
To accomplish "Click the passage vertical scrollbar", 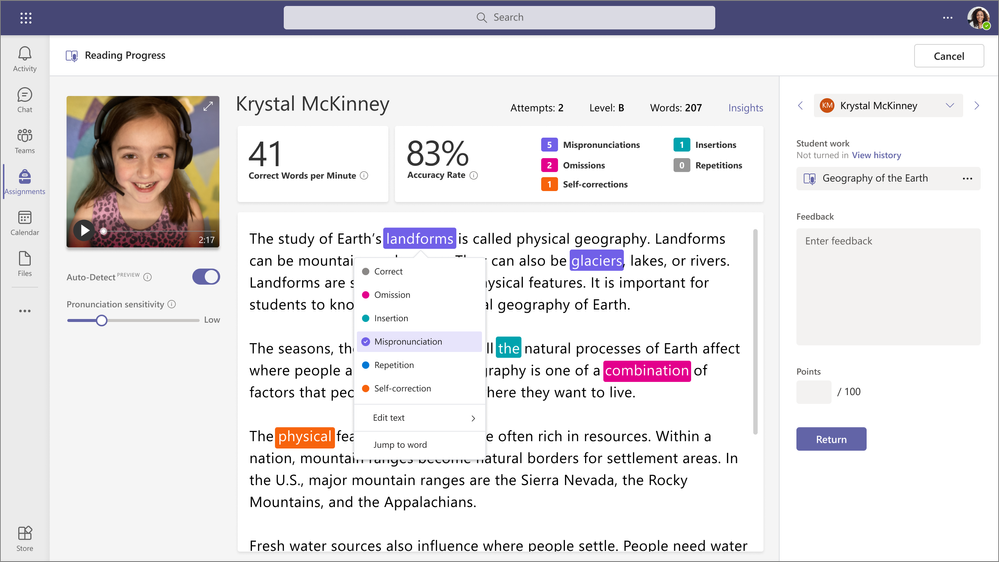I will coord(756,331).
